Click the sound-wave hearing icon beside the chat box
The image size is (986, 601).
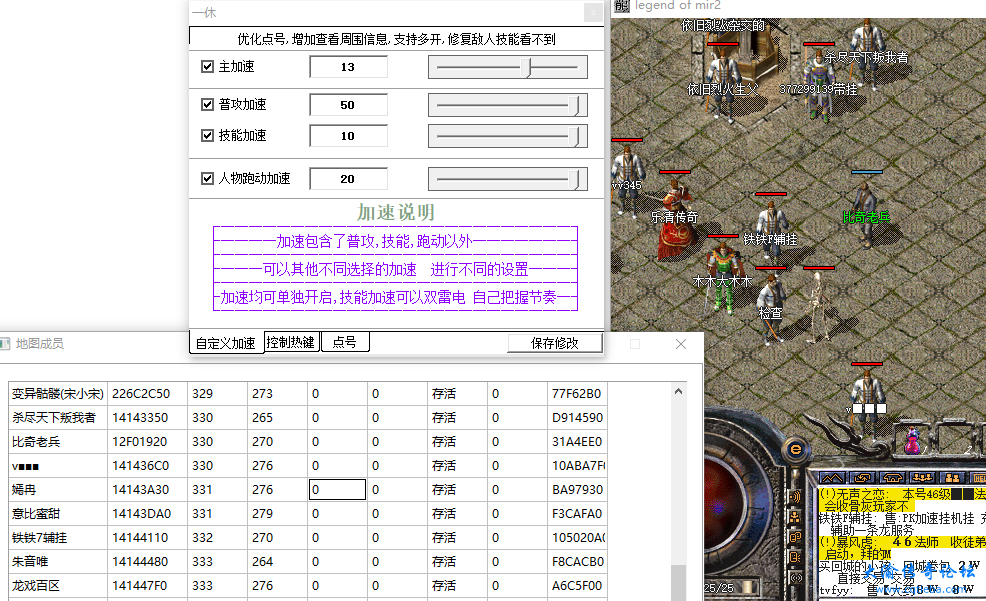795,497
